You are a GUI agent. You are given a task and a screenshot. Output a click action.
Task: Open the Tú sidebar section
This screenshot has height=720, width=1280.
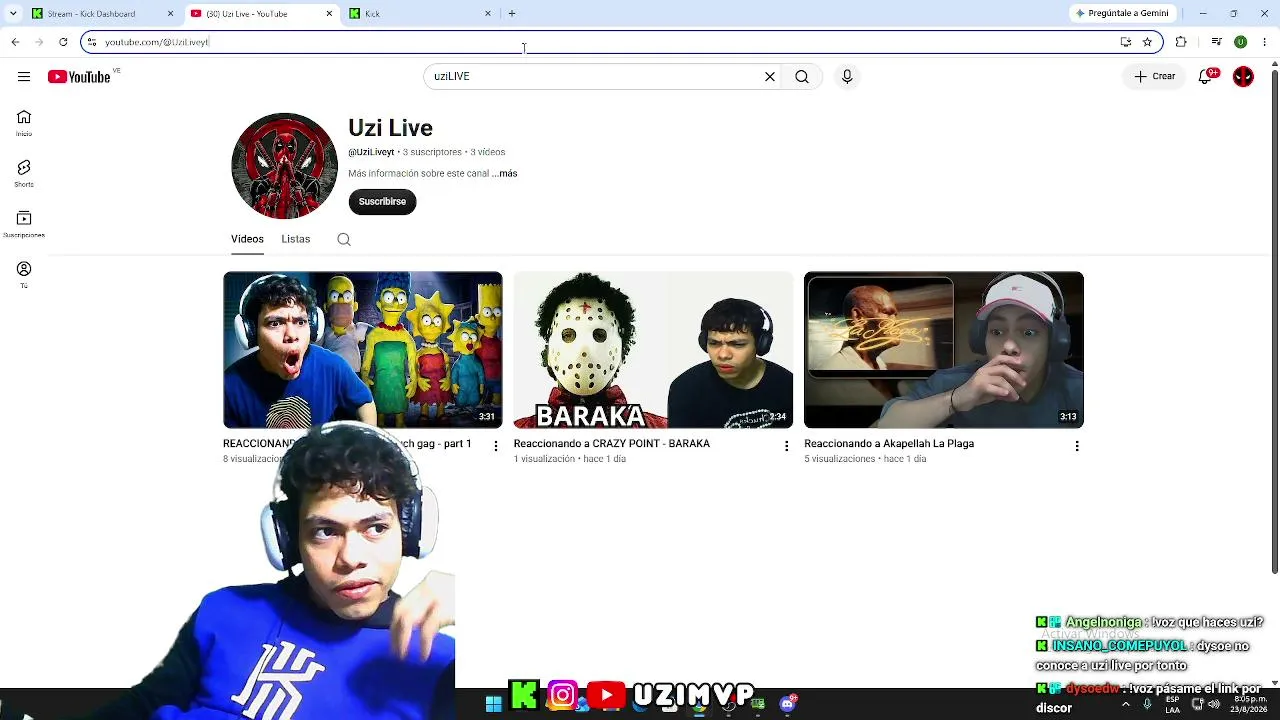point(24,275)
